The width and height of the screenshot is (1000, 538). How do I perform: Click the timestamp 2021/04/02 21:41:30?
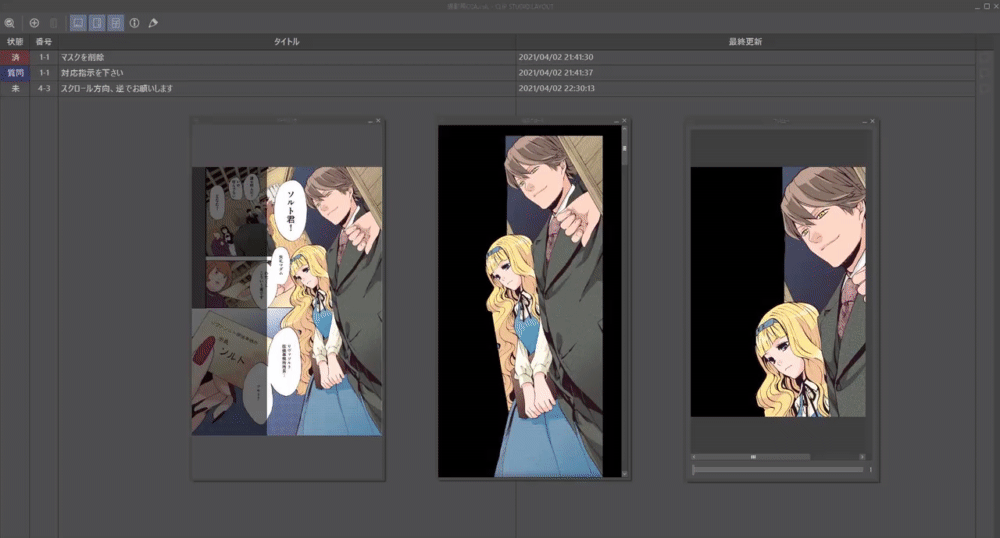[555, 57]
